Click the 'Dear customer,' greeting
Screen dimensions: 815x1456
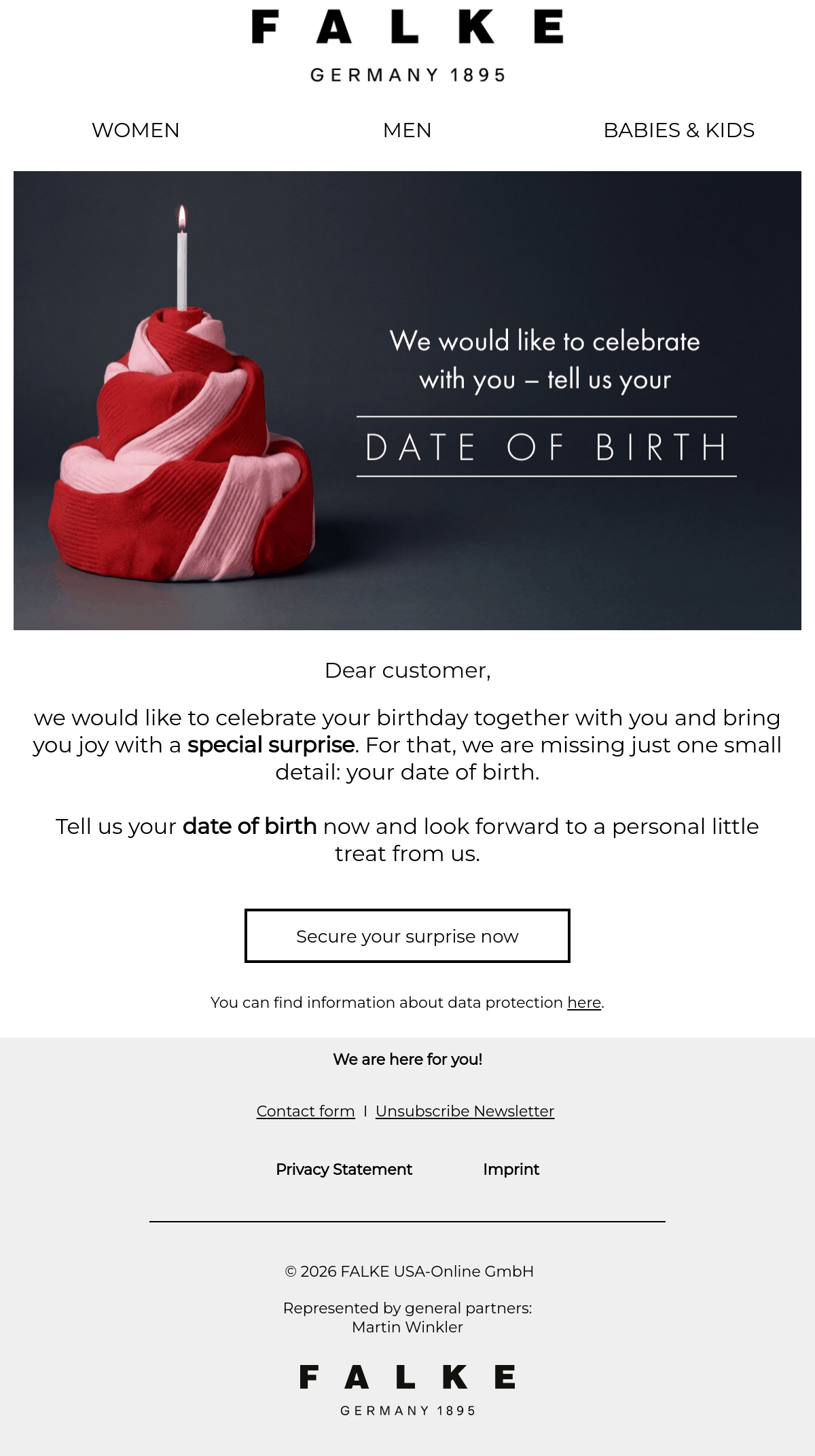pyautogui.click(x=407, y=671)
